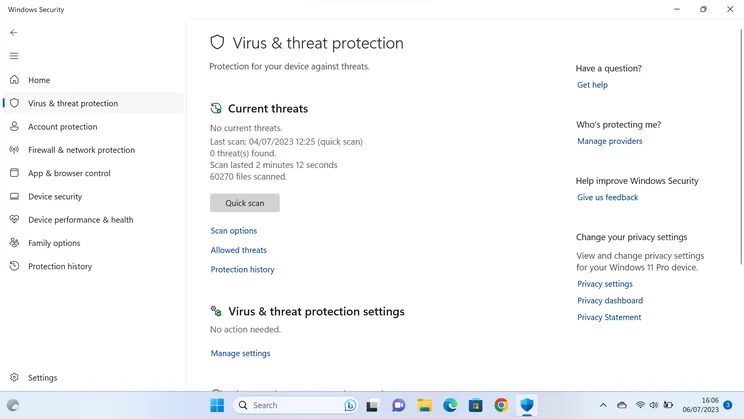Click the App & browser control icon
Viewport: 744px width, 419px height.
point(14,173)
